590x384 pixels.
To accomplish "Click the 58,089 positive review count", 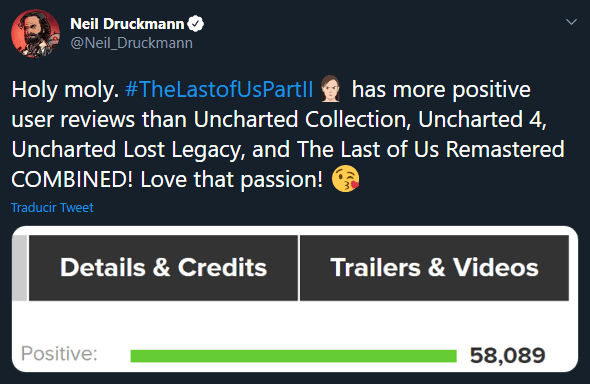I will pos(507,355).
